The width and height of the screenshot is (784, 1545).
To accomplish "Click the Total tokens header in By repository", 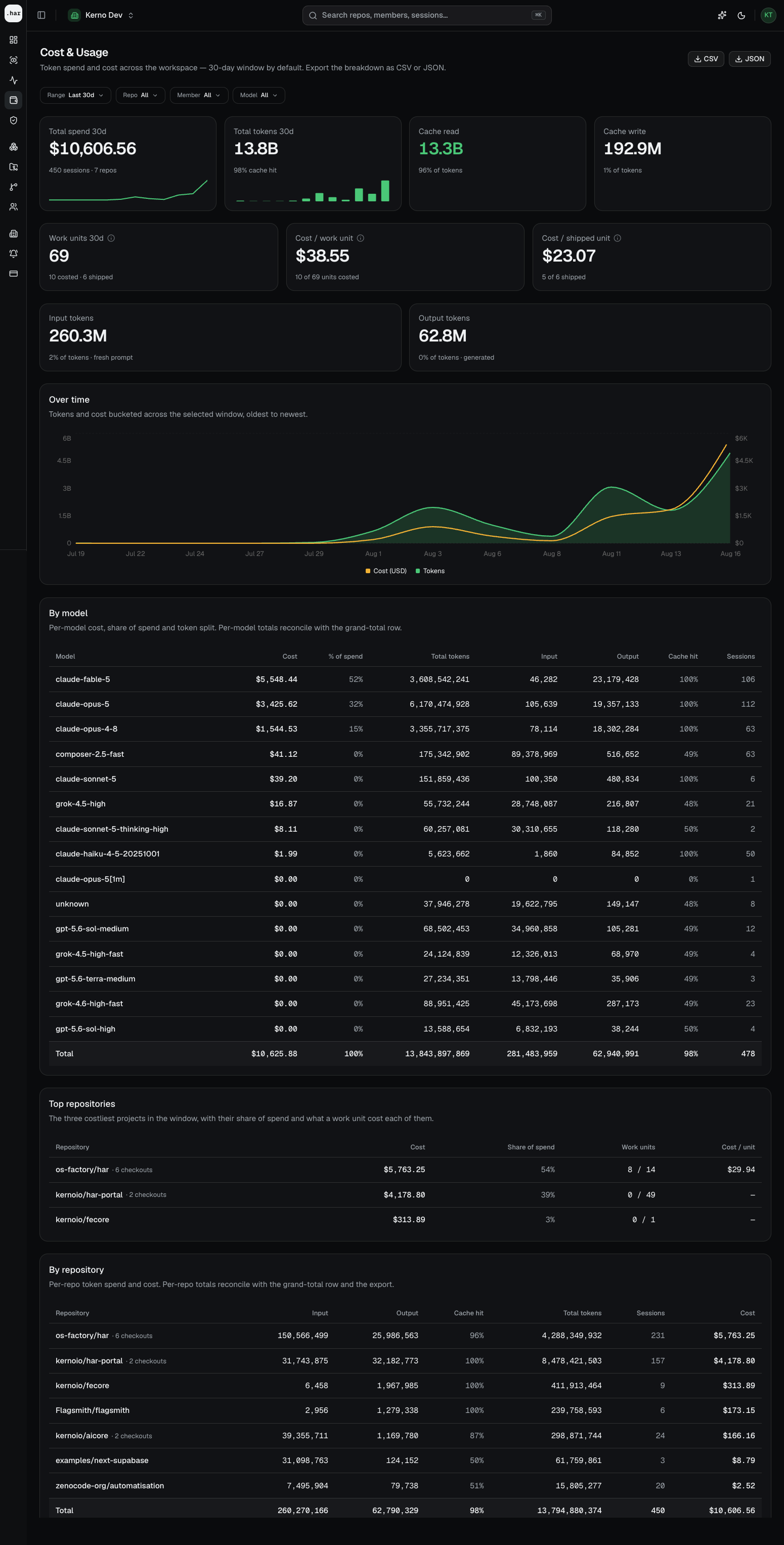I will [x=582, y=1313].
